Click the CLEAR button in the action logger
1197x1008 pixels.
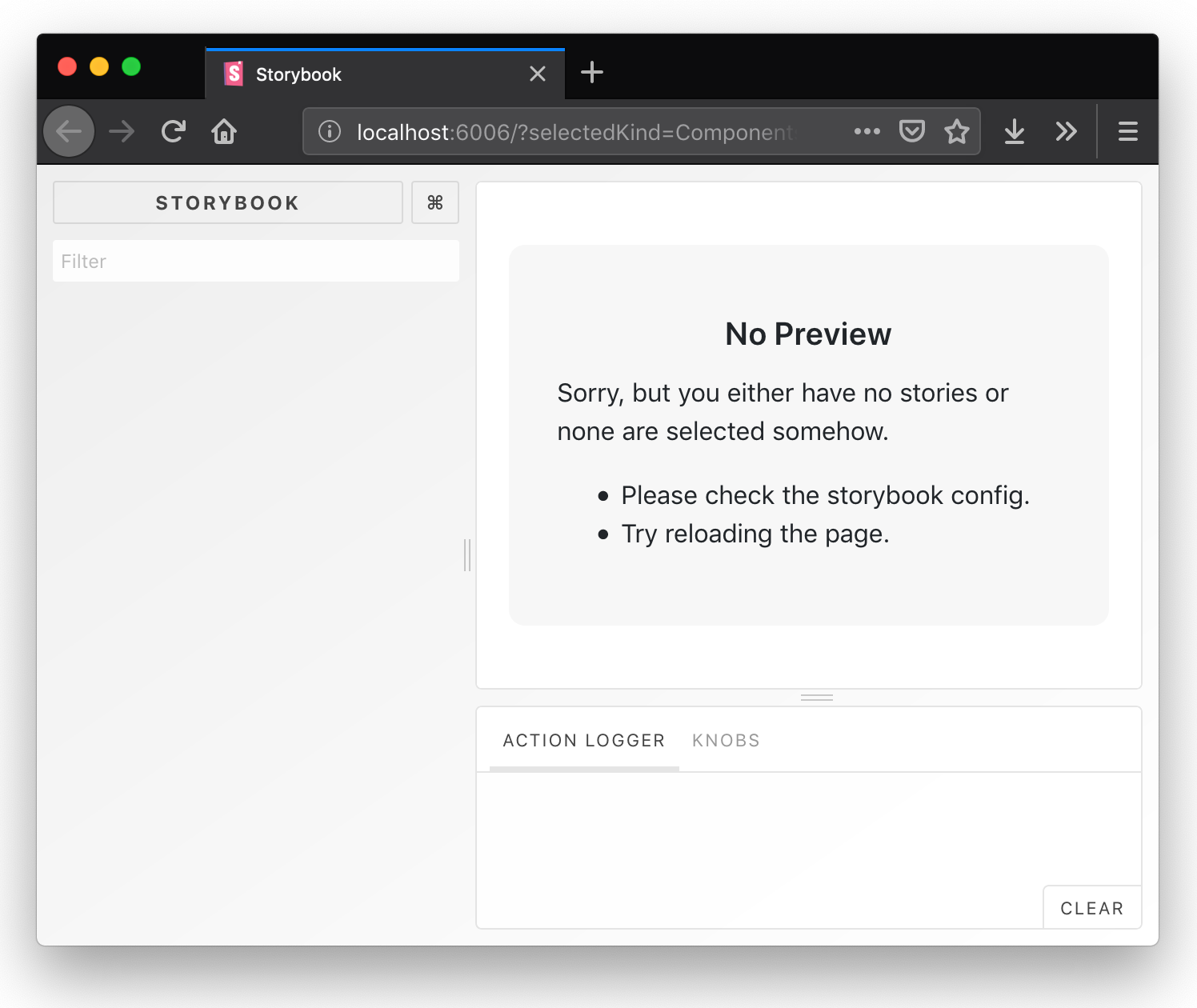coord(1091,907)
